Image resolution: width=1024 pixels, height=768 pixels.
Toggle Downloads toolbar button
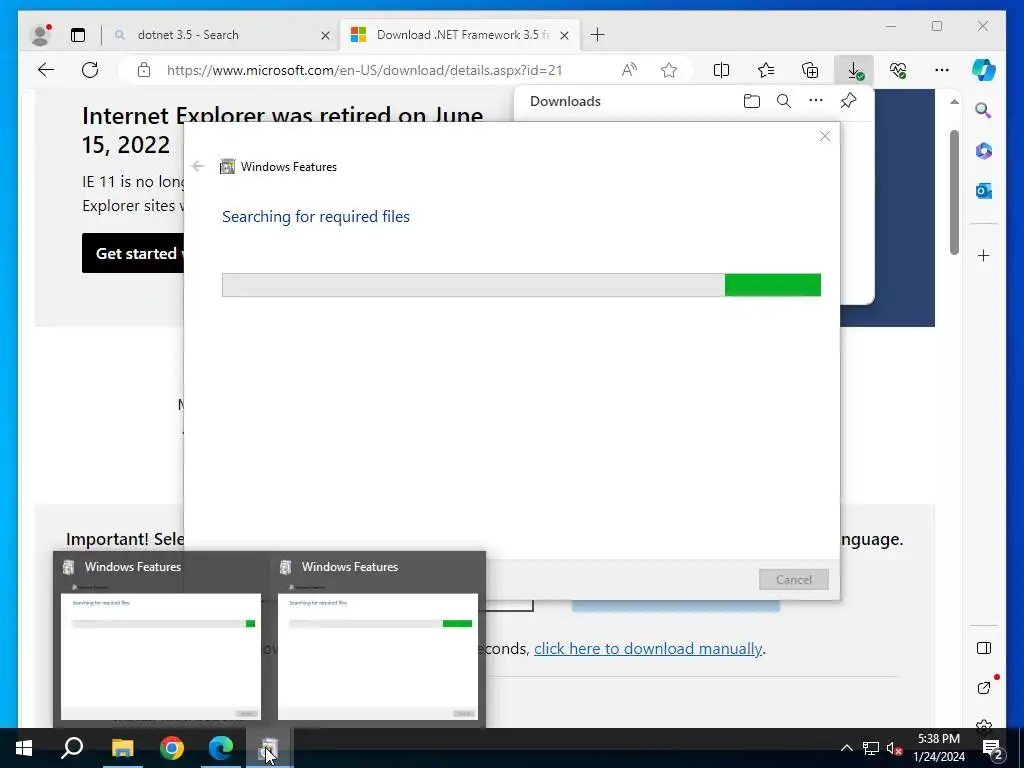tap(854, 70)
